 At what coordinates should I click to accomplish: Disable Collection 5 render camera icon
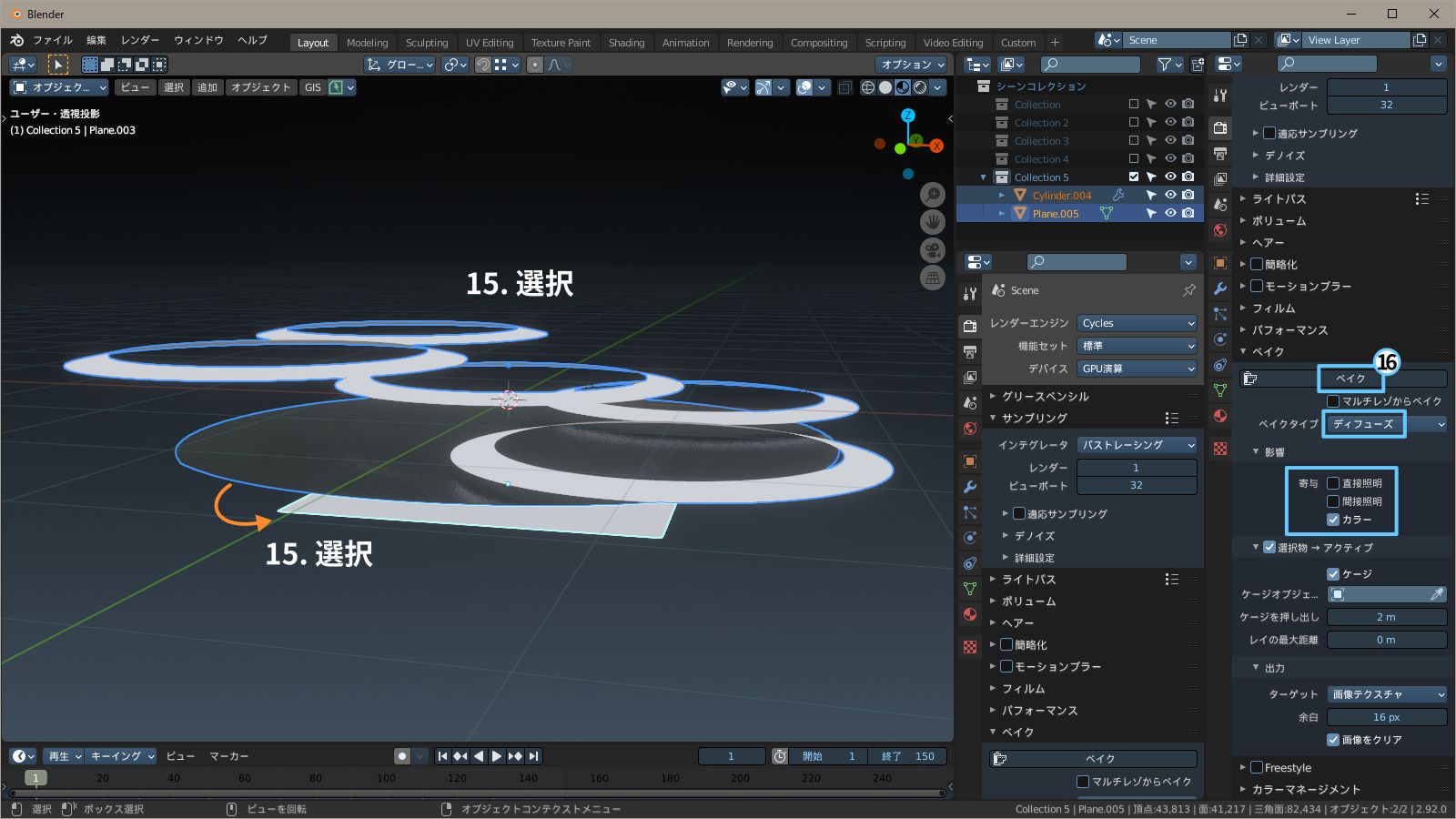(1188, 177)
